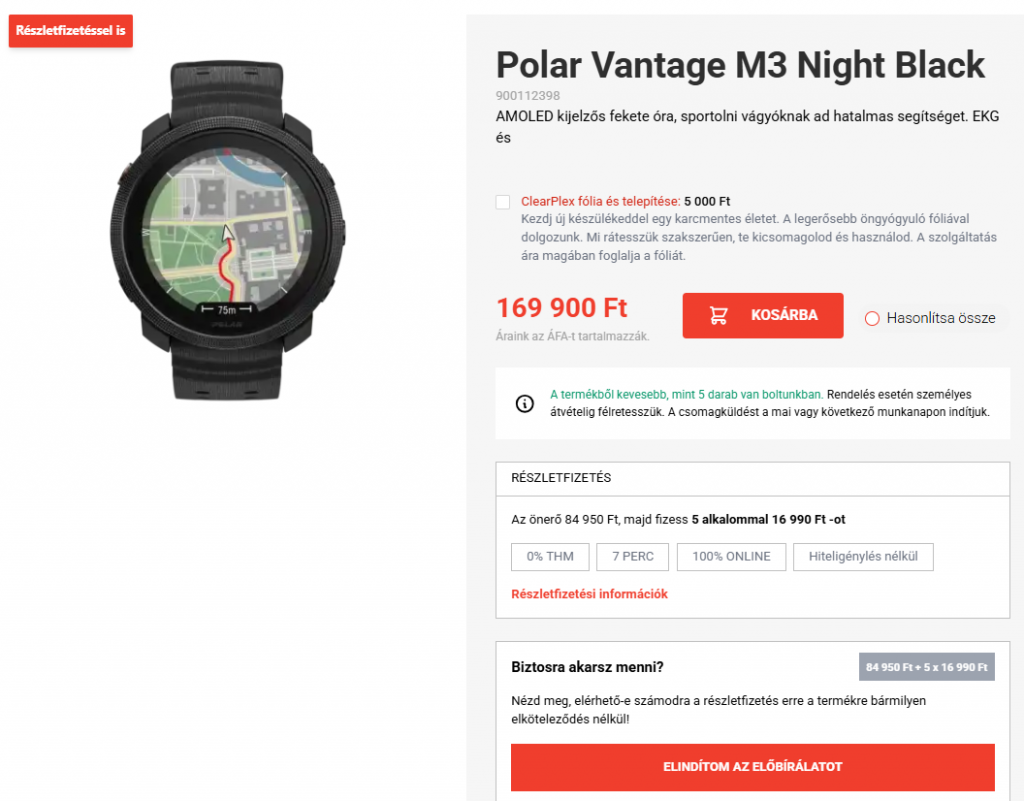Click the grey 84 950 Ft installment badge
The image size is (1024, 801).
pos(927,667)
